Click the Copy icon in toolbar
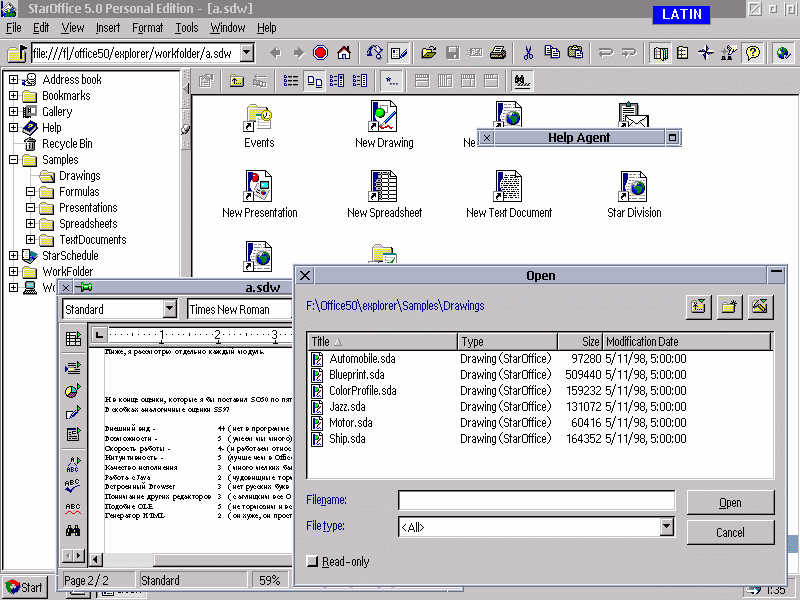This screenshot has height=600, width=800. (x=552, y=53)
